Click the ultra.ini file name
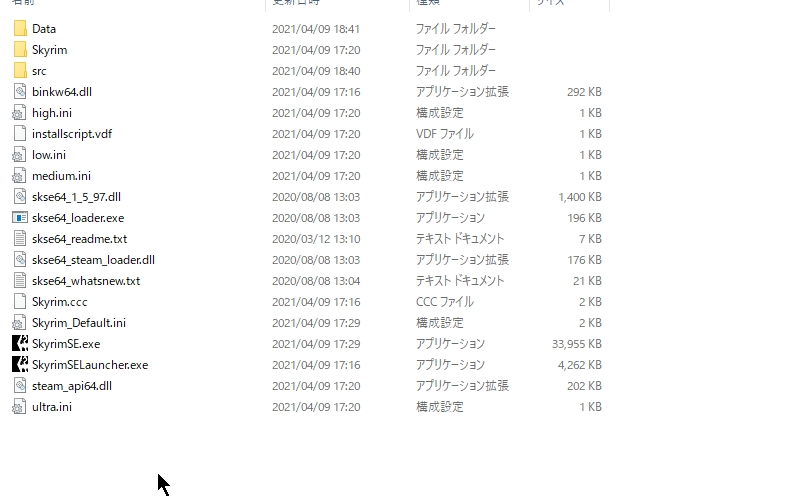Screen dimensions: 810x501 pyautogui.click(x=52, y=406)
